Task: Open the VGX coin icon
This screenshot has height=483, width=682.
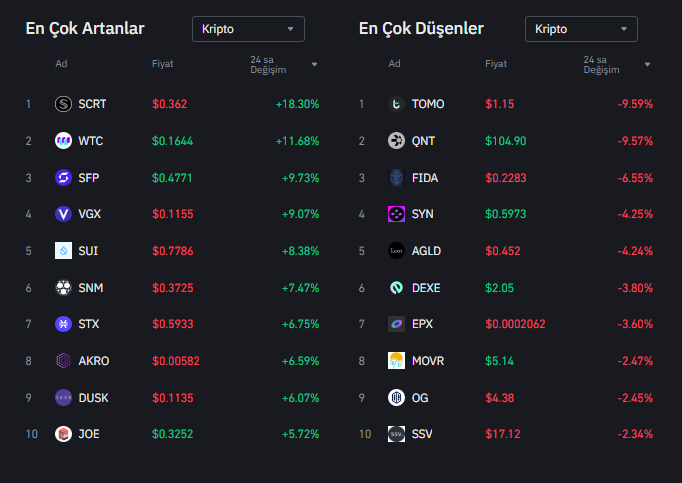Action: 64,214
